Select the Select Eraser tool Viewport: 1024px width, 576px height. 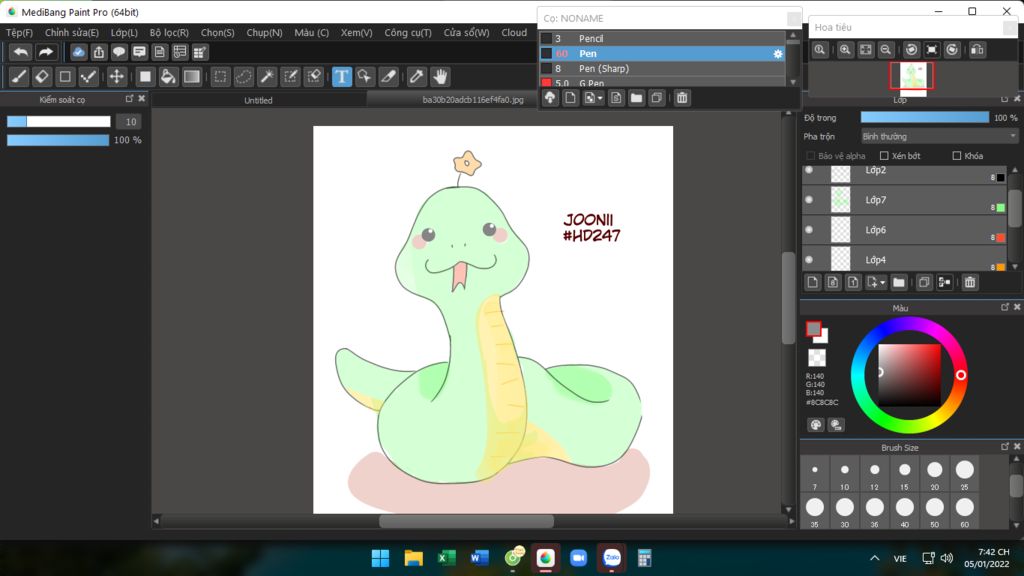pyautogui.click(x=313, y=77)
